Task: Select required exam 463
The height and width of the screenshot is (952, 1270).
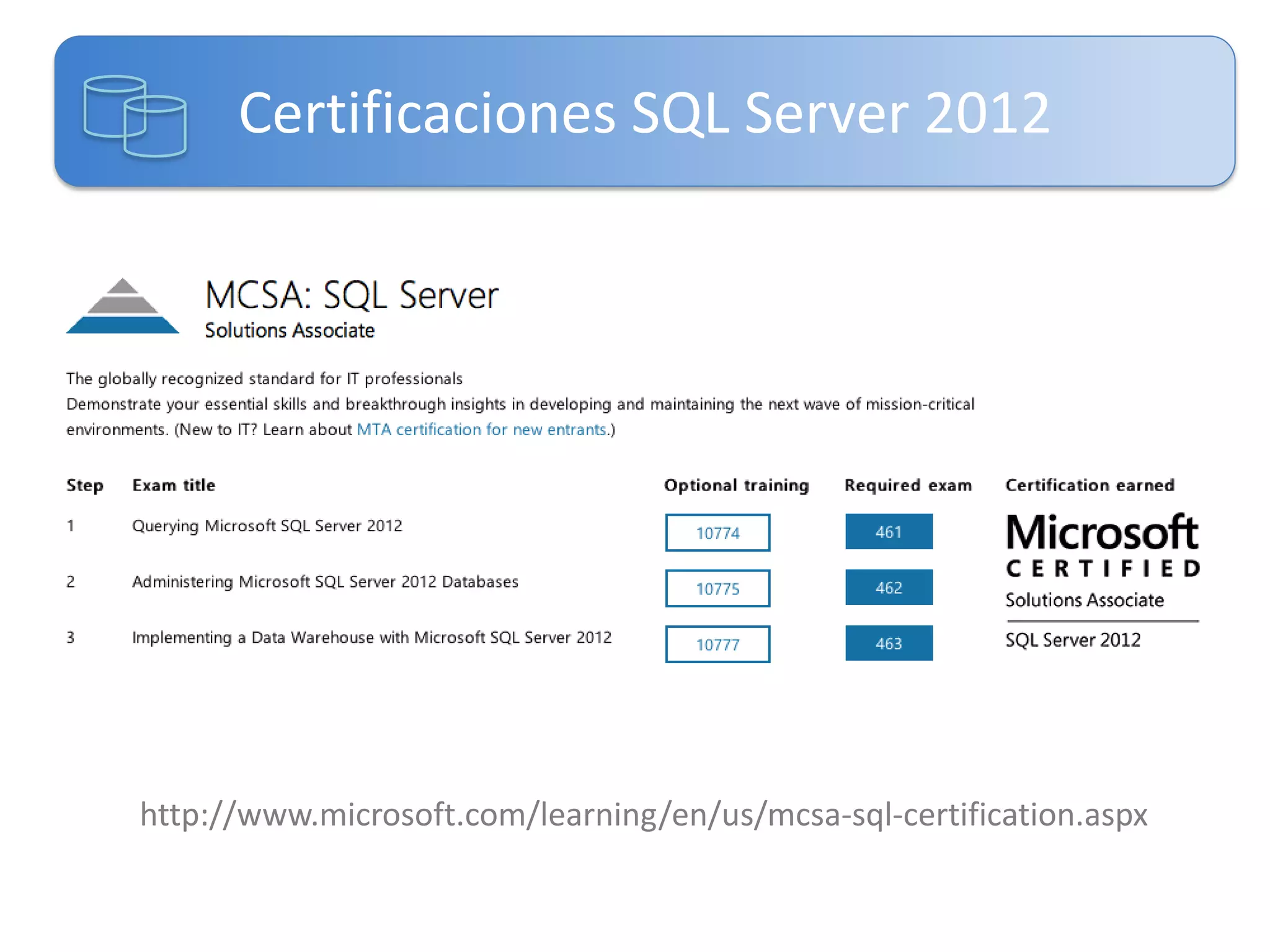Action: 889,643
